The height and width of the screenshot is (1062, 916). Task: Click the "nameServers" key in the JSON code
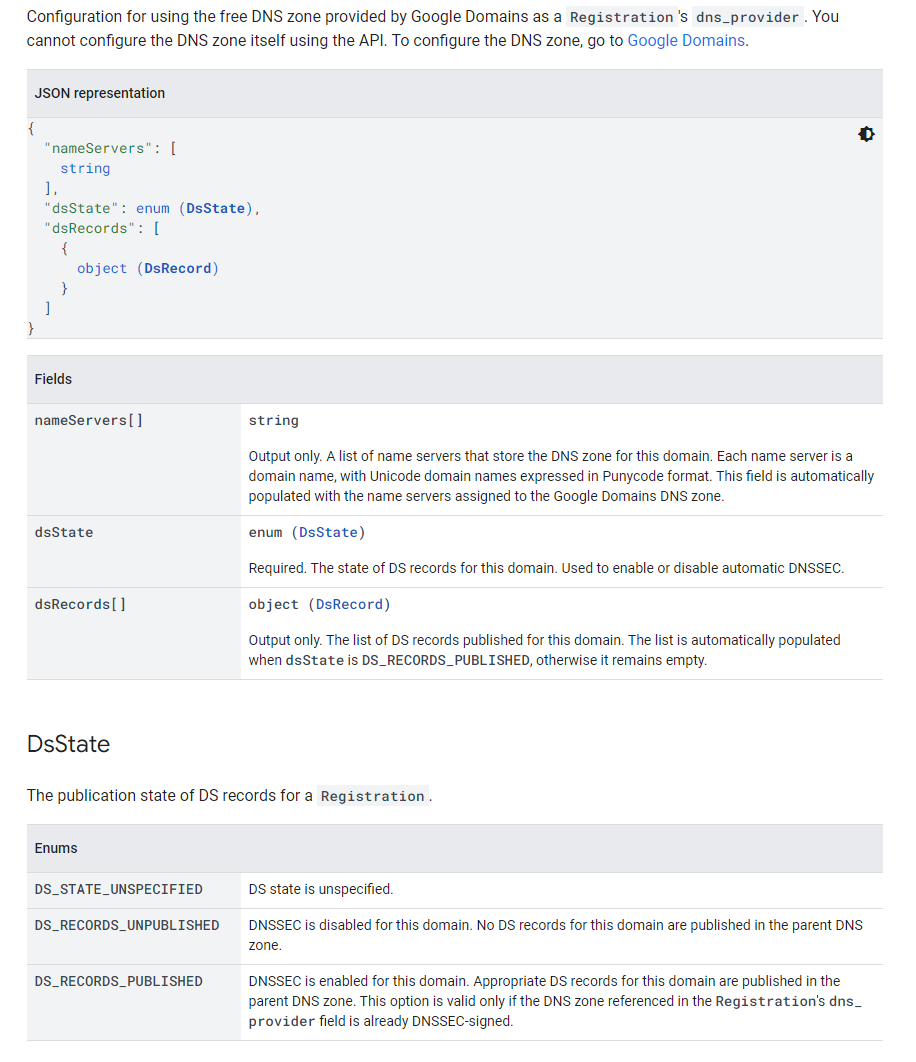(98, 148)
